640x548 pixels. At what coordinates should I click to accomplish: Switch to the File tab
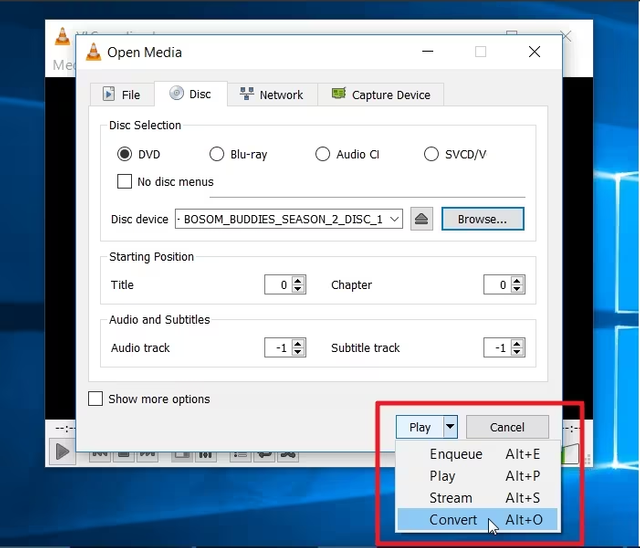(x=122, y=95)
